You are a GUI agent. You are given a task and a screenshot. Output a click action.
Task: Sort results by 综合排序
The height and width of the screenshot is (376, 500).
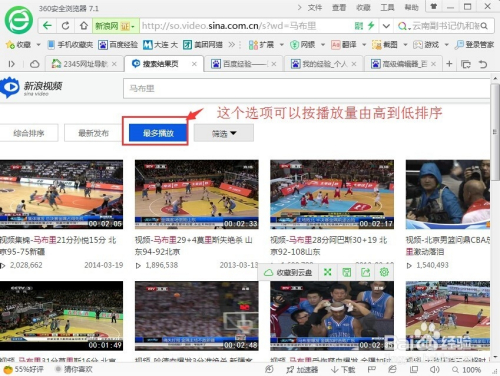29,133
